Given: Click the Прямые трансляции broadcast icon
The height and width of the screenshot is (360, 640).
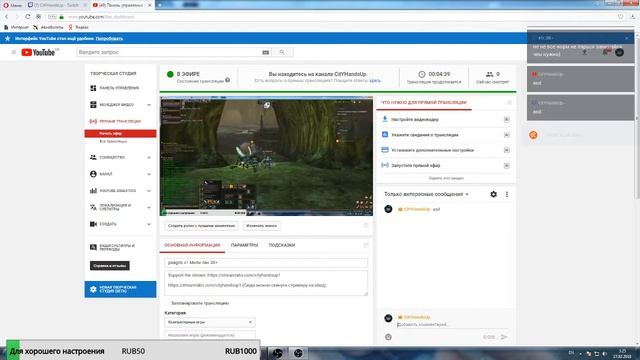Looking at the screenshot, I should [x=93, y=121].
